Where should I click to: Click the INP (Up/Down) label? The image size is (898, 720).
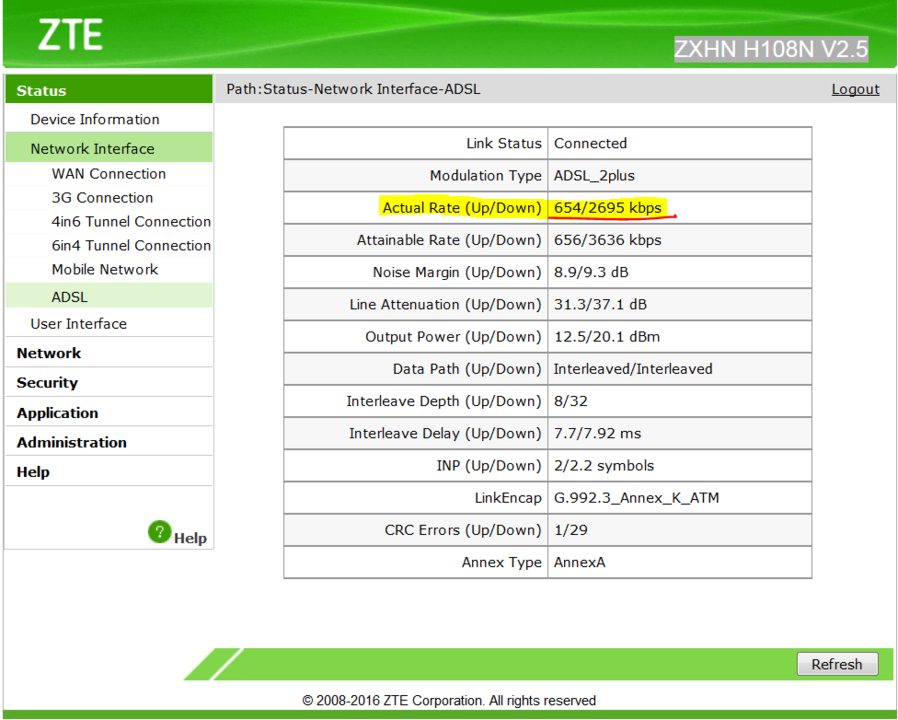(x=489, y=466)
